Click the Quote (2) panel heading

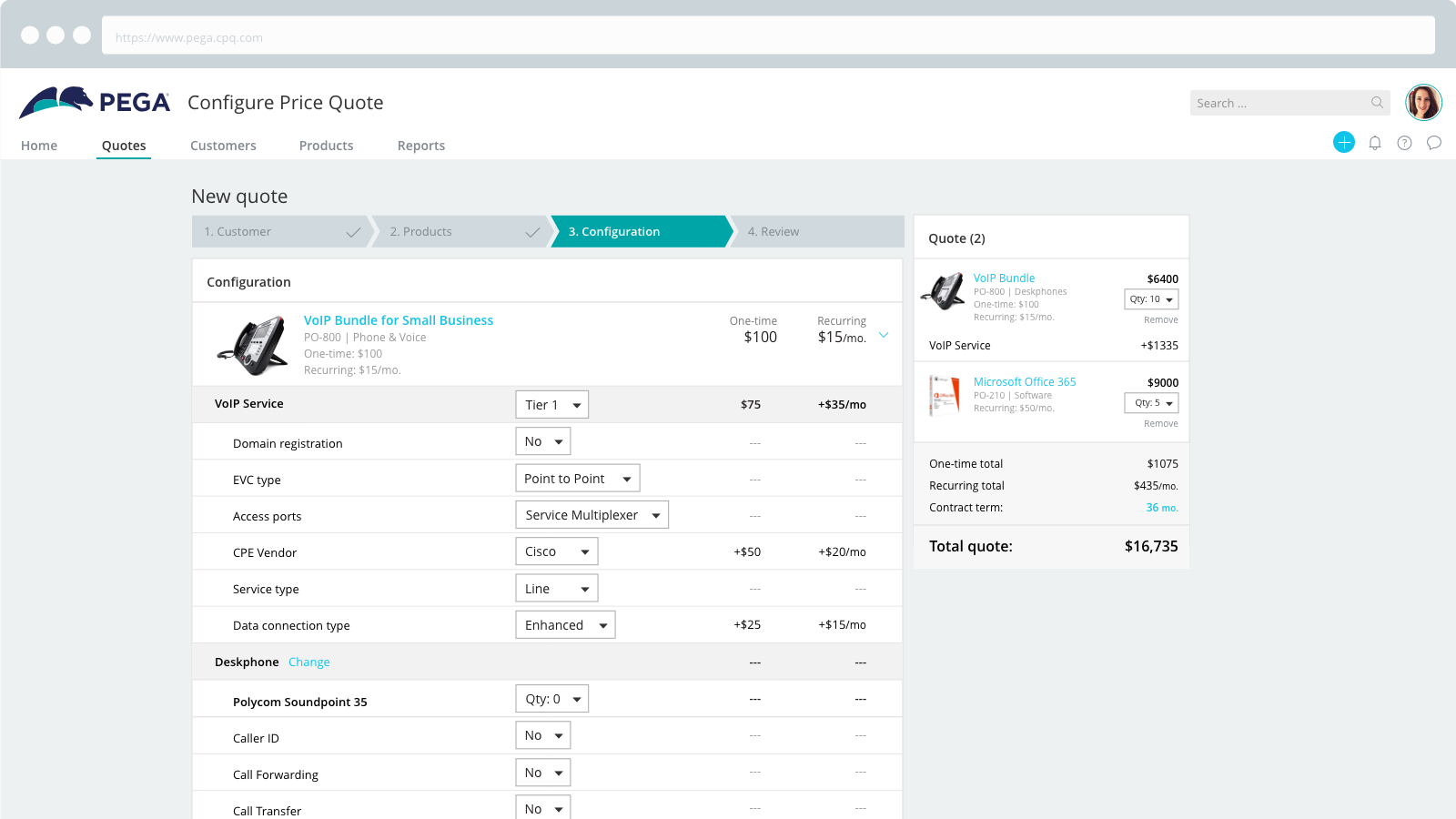coord(956,238)
